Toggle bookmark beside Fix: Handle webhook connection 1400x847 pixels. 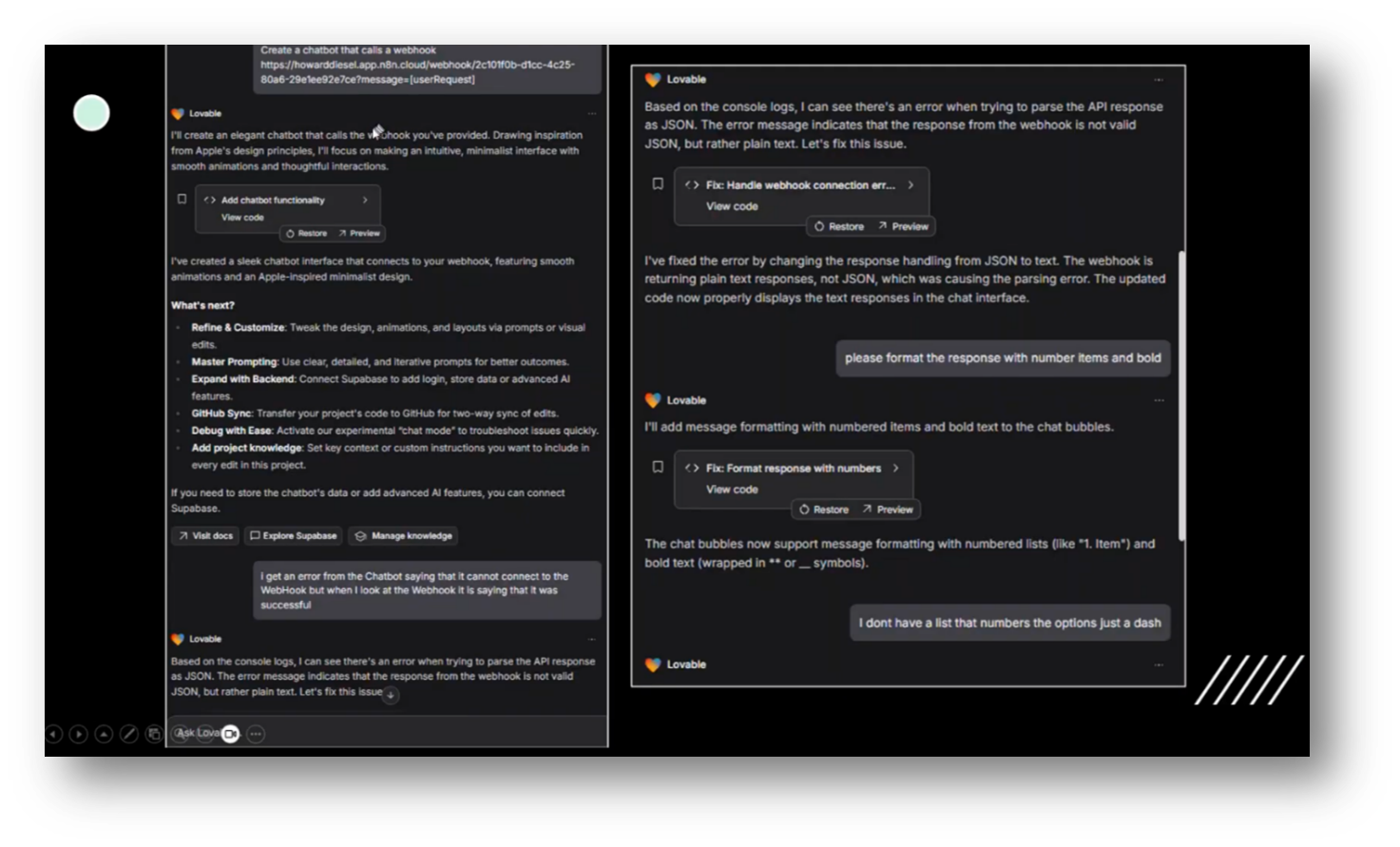point(658,183)
